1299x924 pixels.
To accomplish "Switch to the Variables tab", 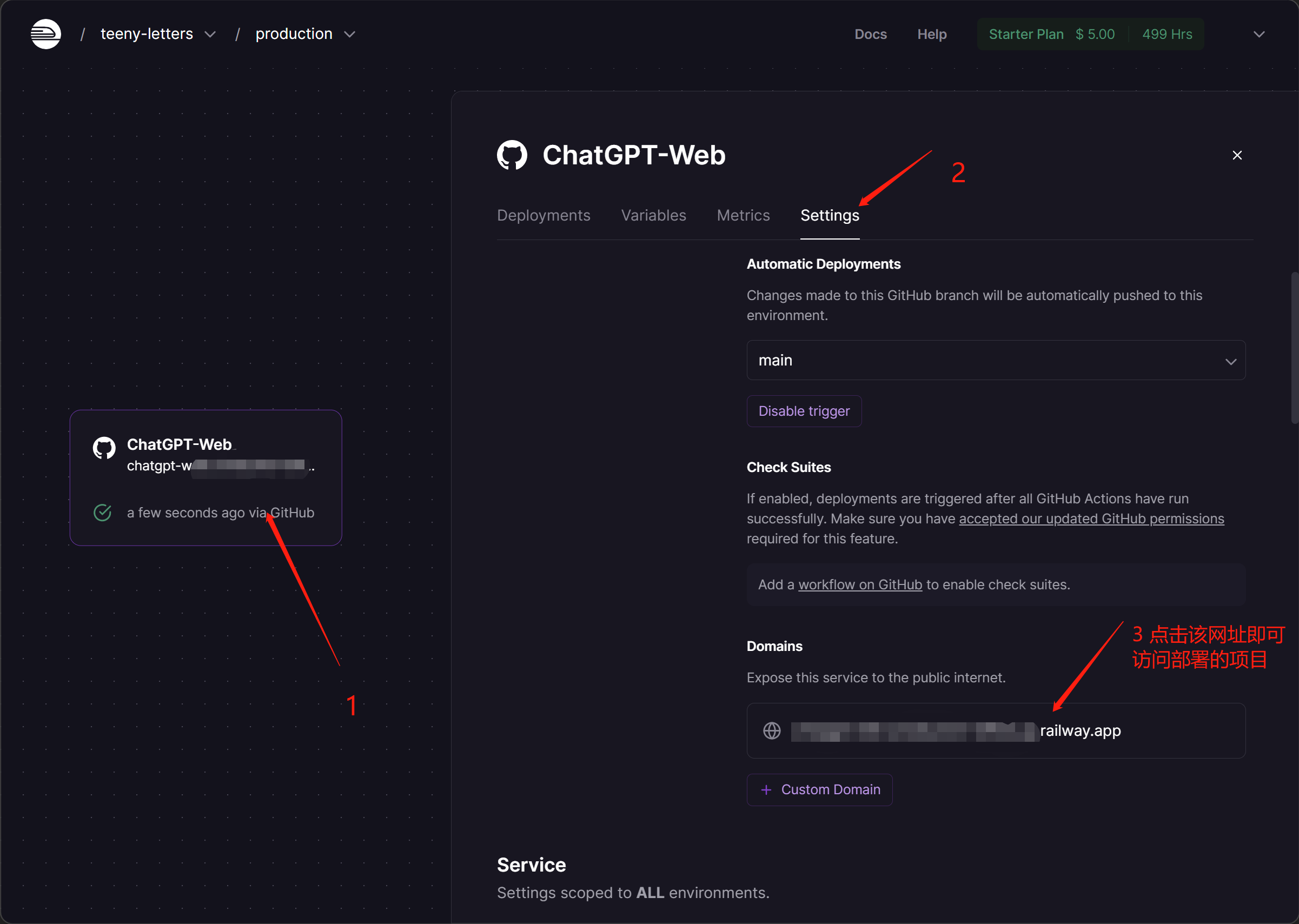I will [x=653, y=215].
